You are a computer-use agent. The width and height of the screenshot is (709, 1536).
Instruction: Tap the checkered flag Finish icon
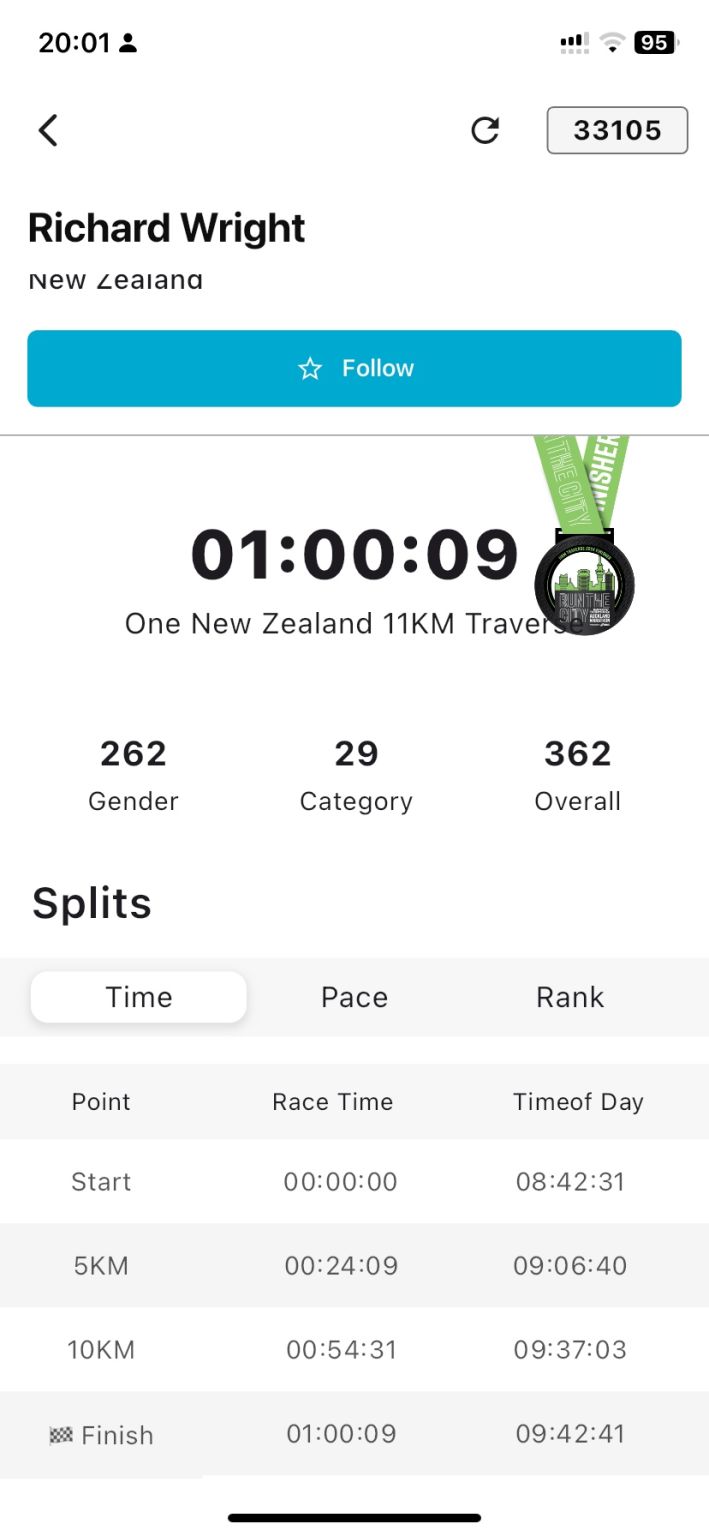pos(61,1436)
